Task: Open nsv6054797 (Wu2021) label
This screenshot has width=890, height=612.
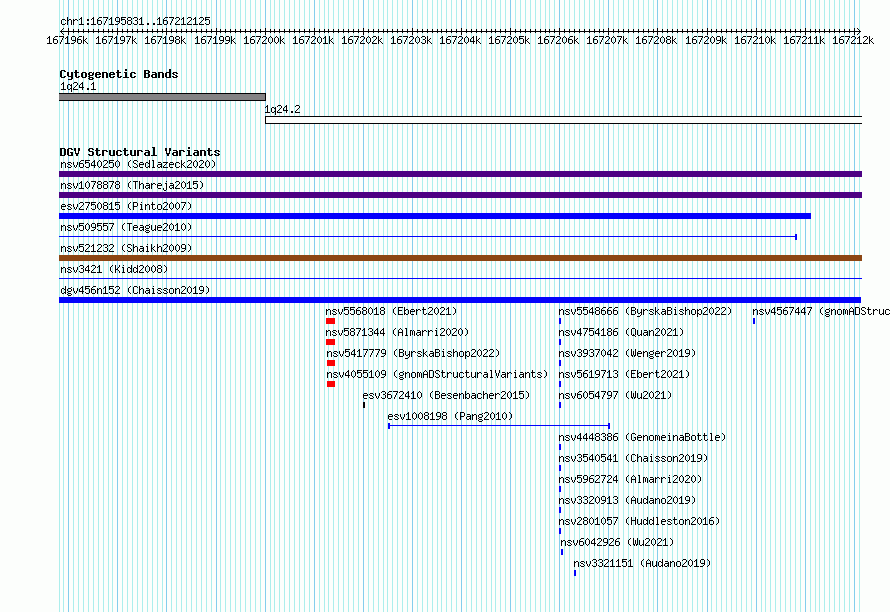Action: [x=615, y=395]
